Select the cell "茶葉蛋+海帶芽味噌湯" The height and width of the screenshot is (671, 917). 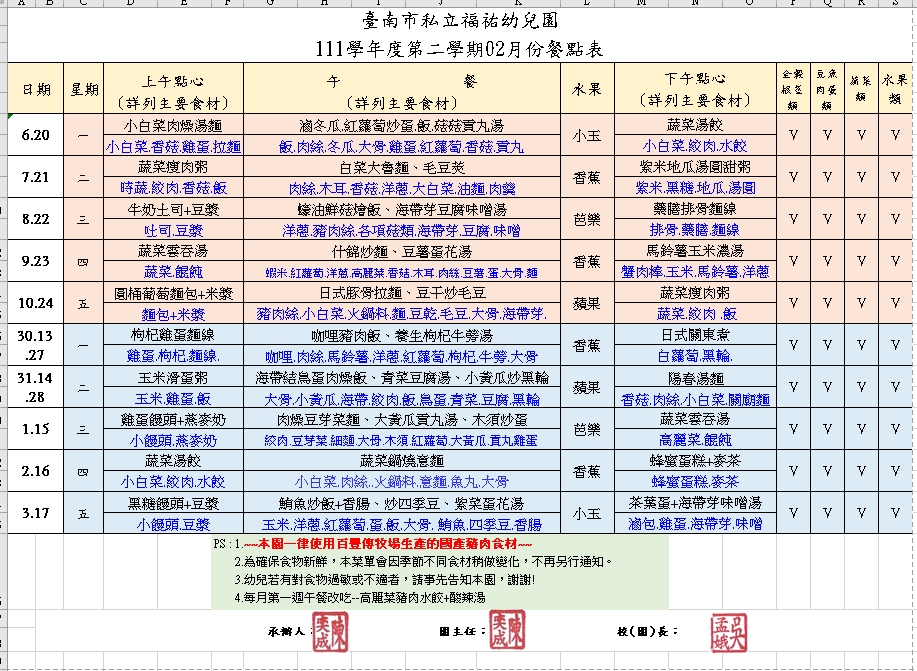(x=695, y=503)
